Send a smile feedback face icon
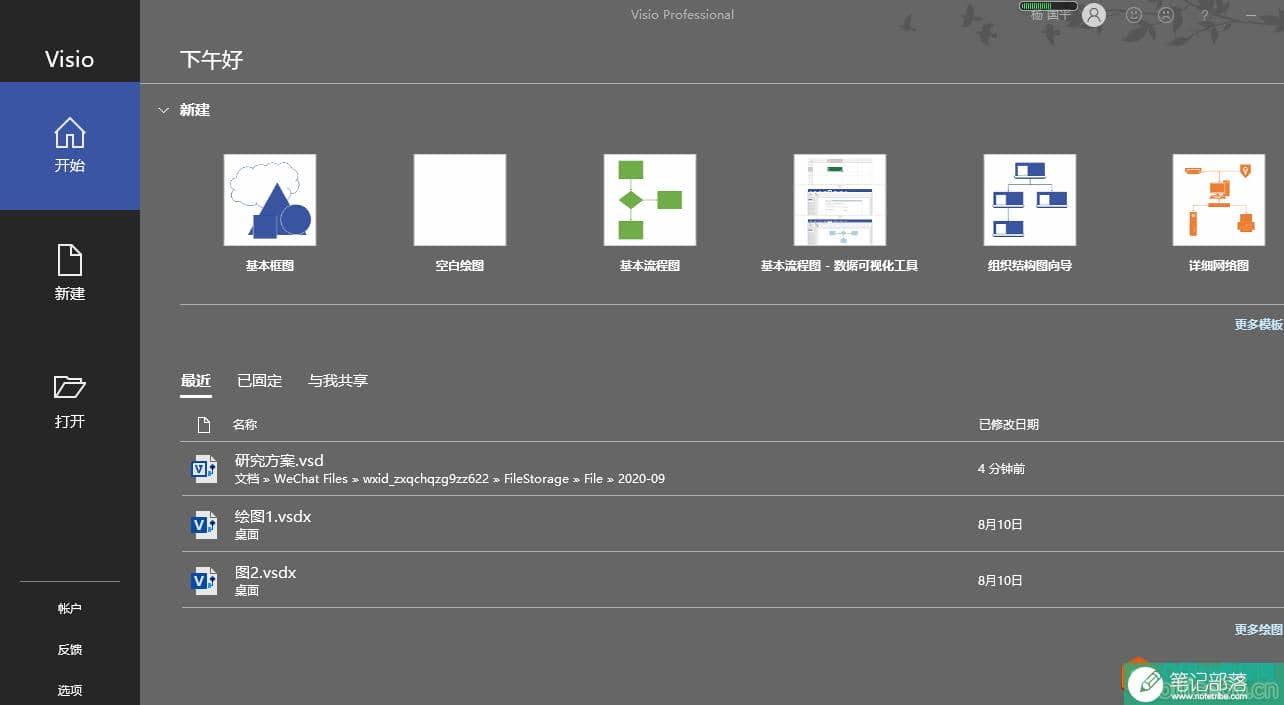Screen dimensions: 1284x705 [1134, 15]
